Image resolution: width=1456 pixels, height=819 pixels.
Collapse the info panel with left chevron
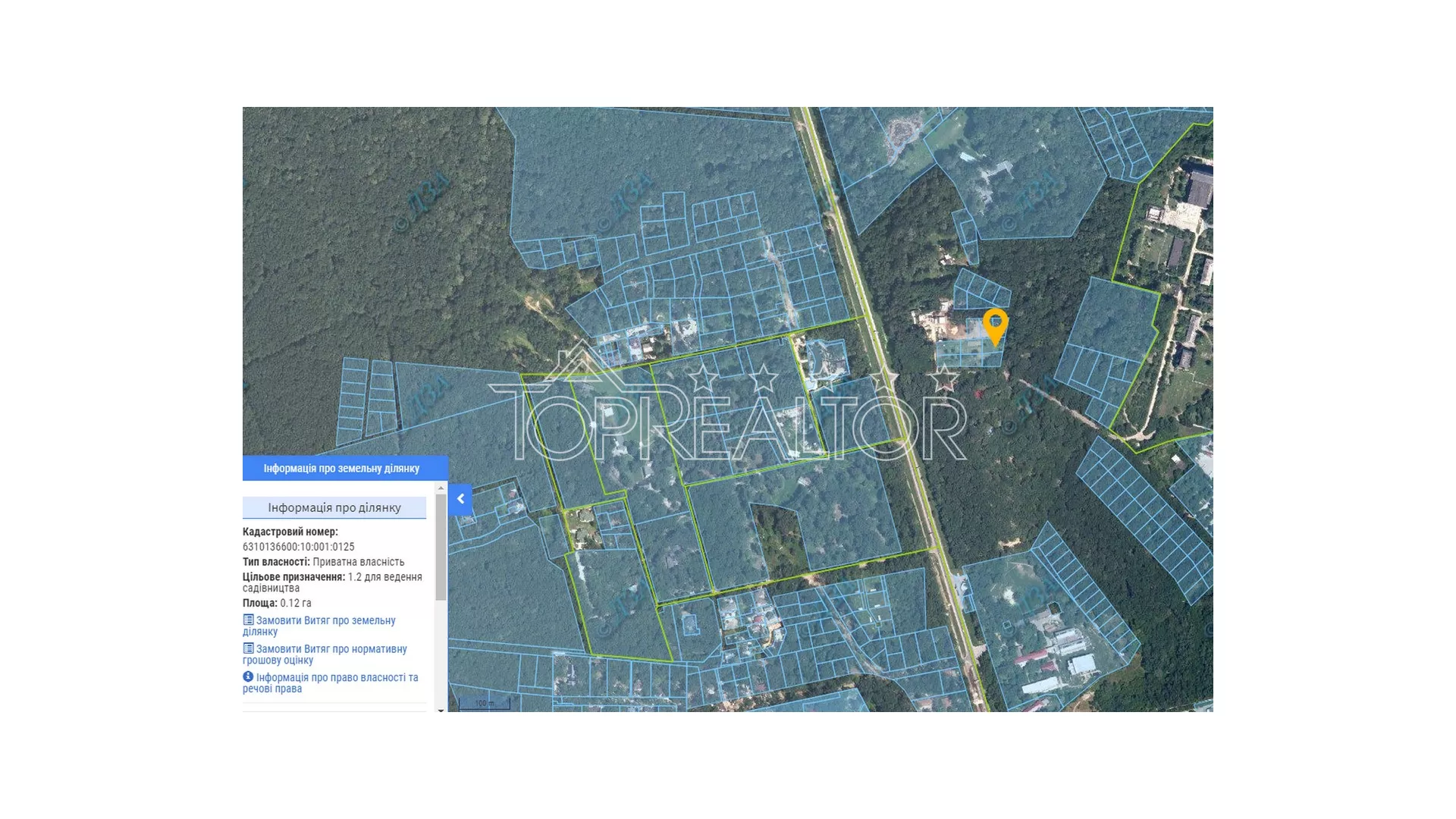[x=460, y=499]
